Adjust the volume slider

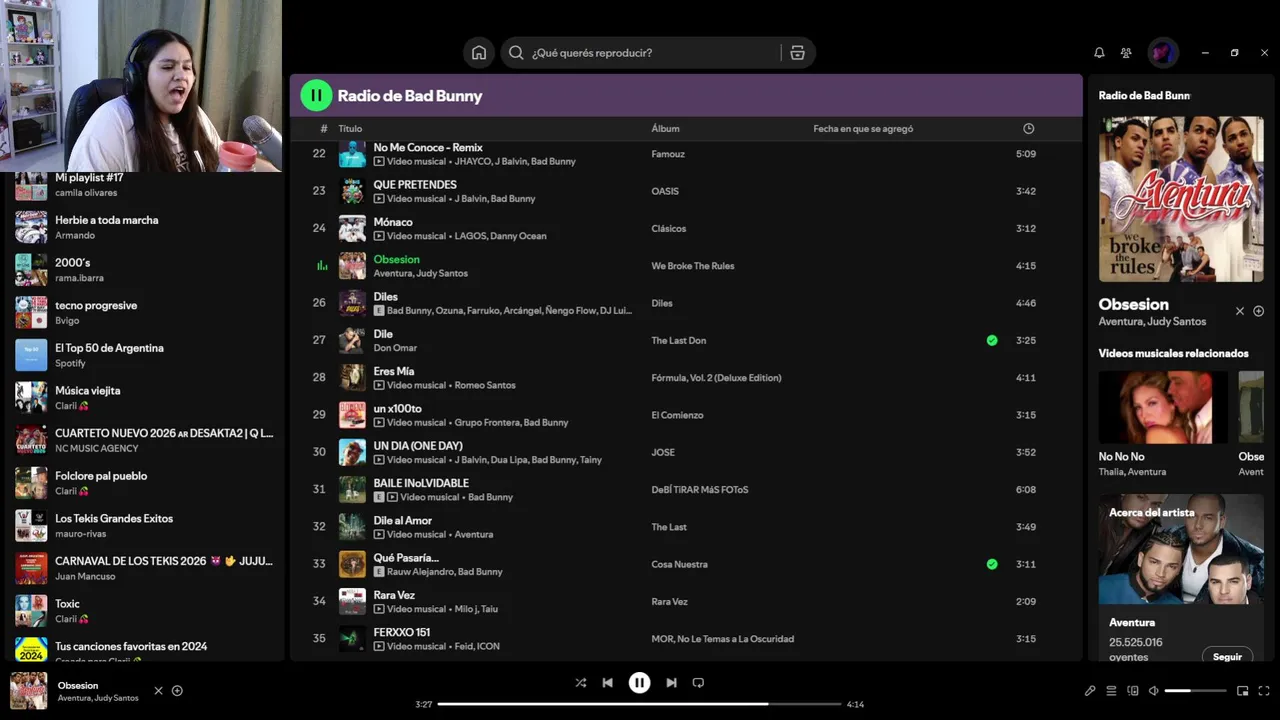point(1195,691)
